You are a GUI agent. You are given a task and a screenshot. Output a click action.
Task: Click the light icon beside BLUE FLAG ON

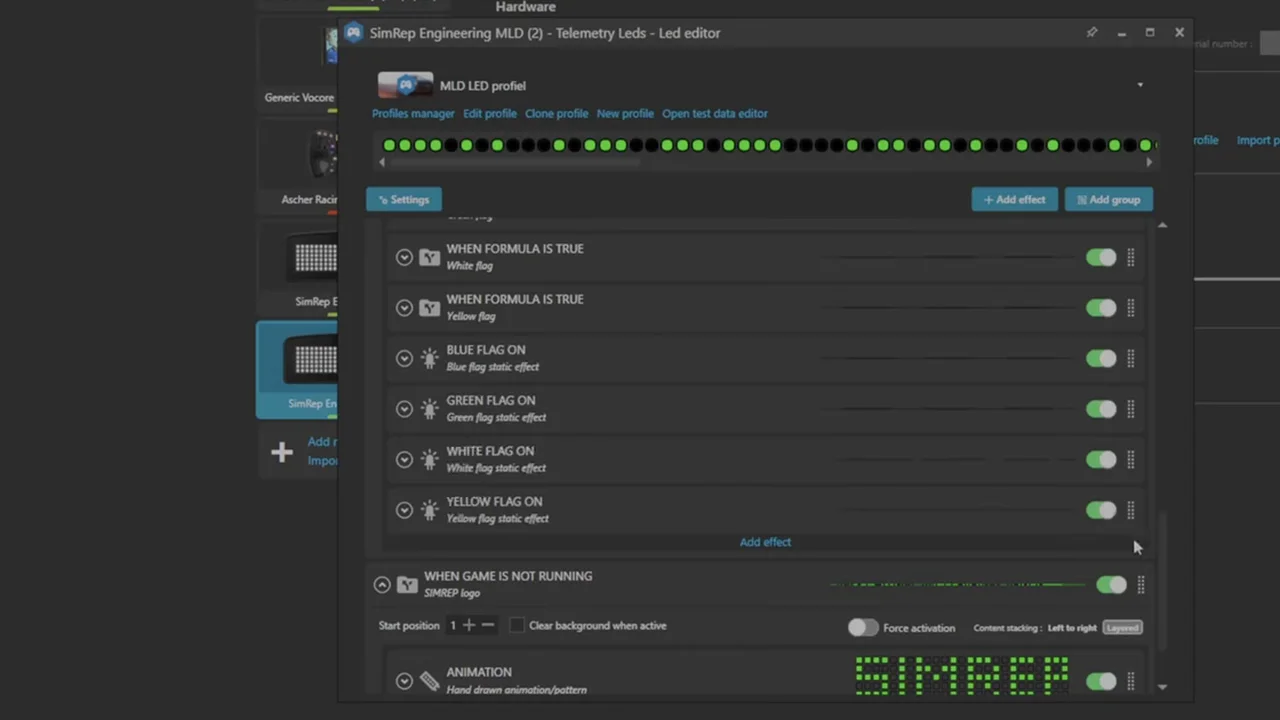(429, 358)
